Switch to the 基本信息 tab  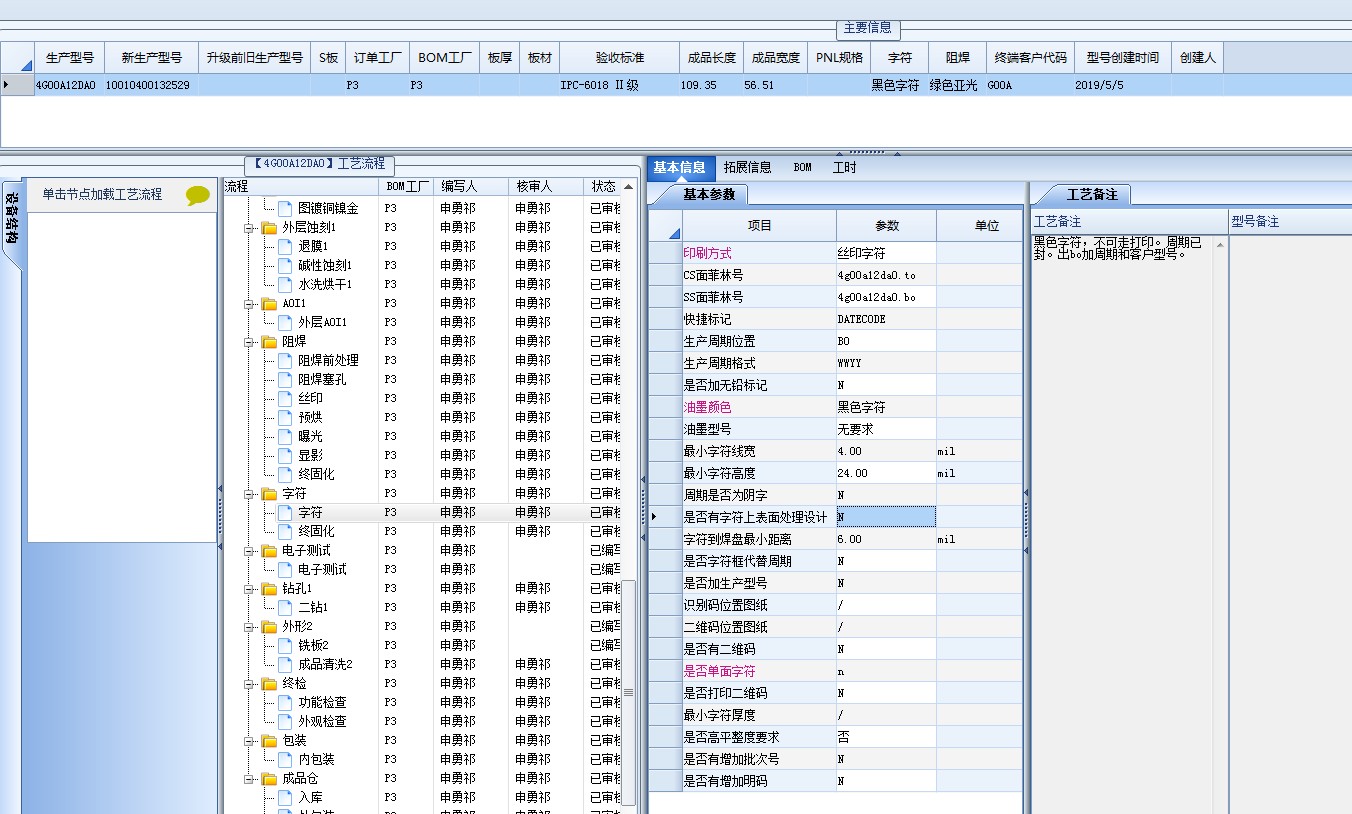(680, 167)
